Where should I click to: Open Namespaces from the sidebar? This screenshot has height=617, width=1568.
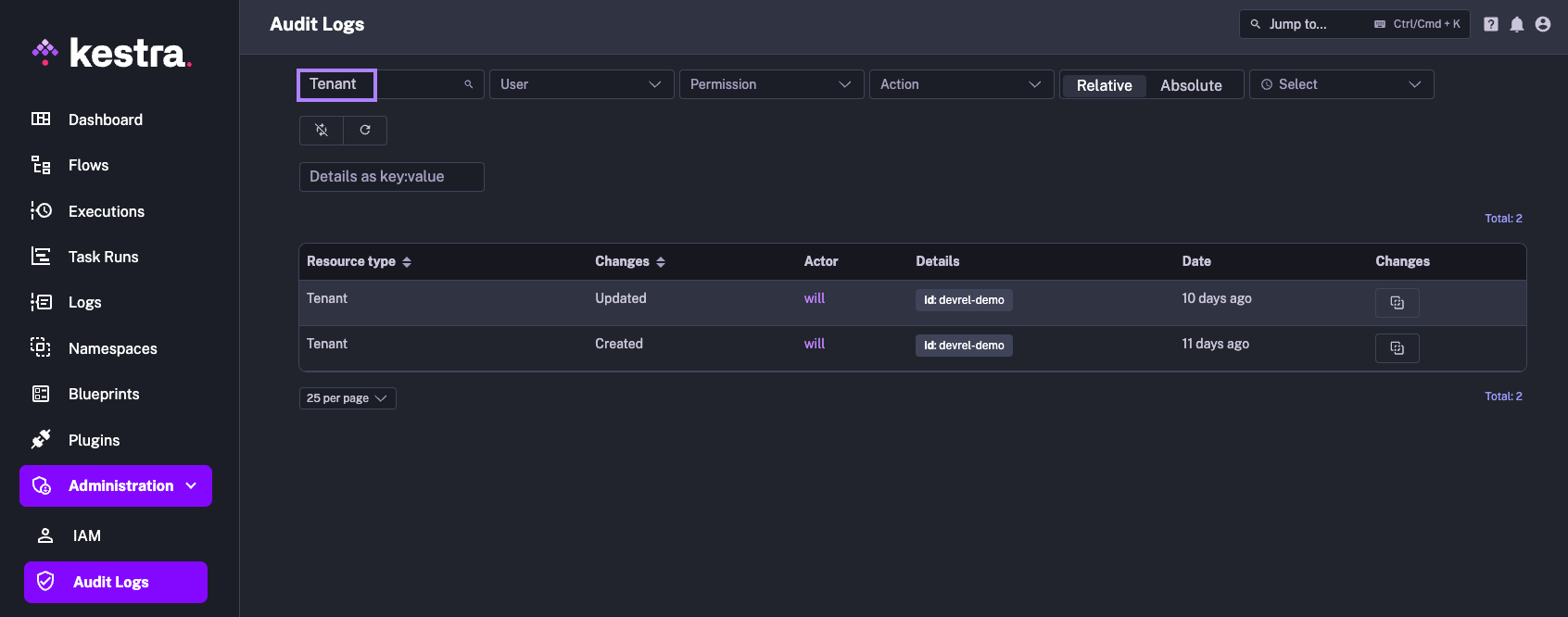(112, 348)
